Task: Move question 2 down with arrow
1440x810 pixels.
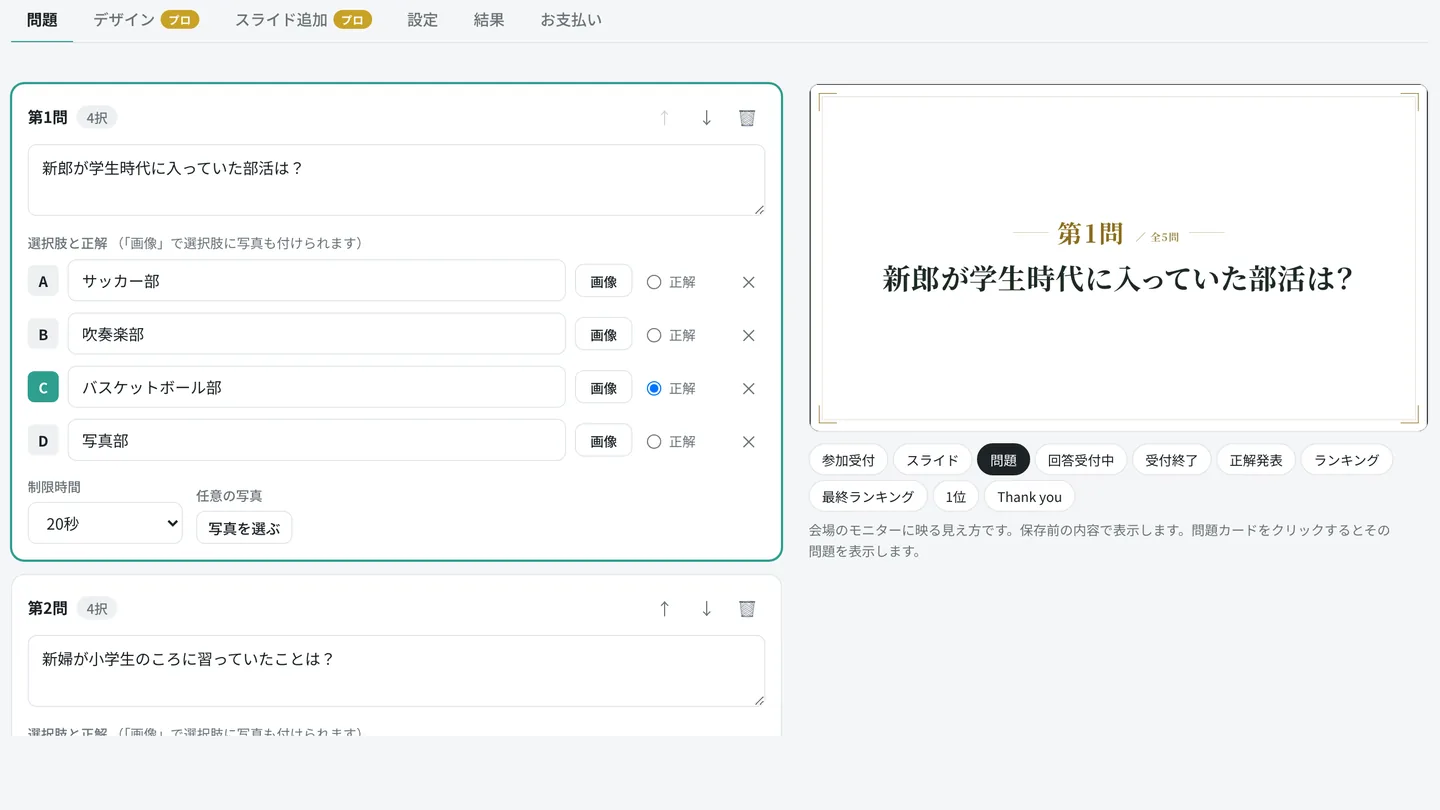Action: (x=706, y=609)
